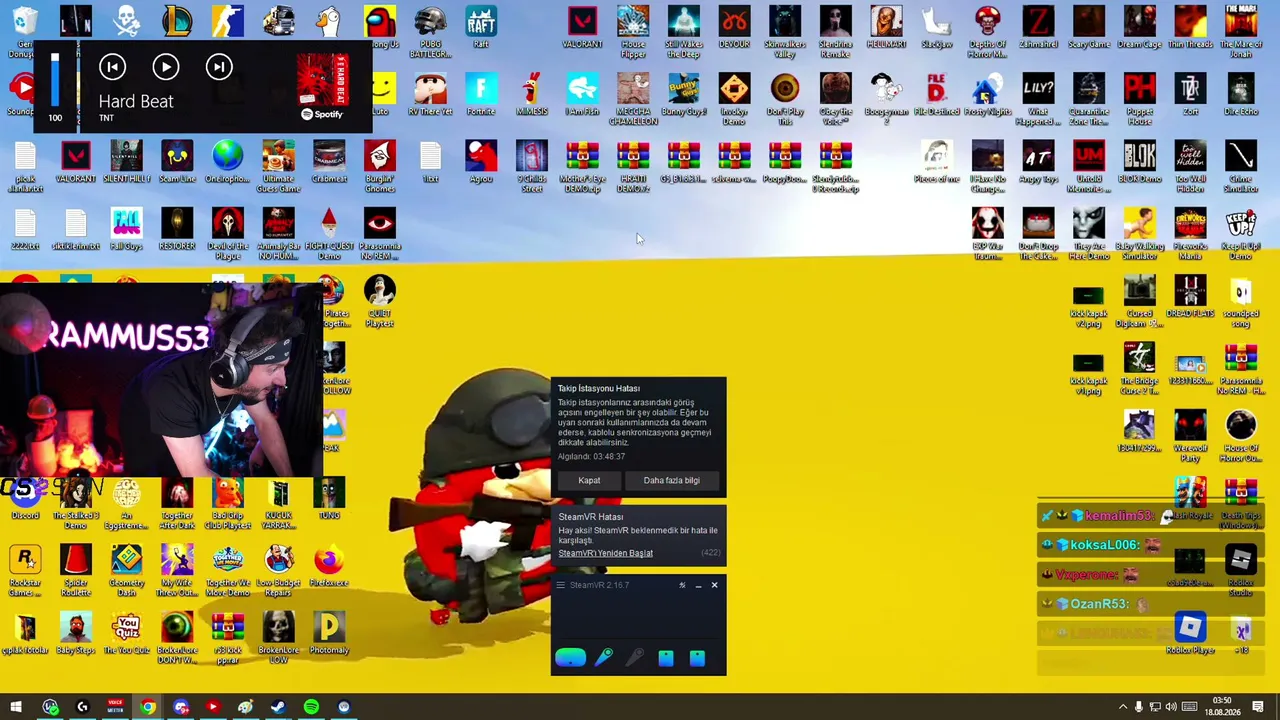Skip to previous track in media overlay
Screen dimensions: 1280x720
(x=112, y=67)
